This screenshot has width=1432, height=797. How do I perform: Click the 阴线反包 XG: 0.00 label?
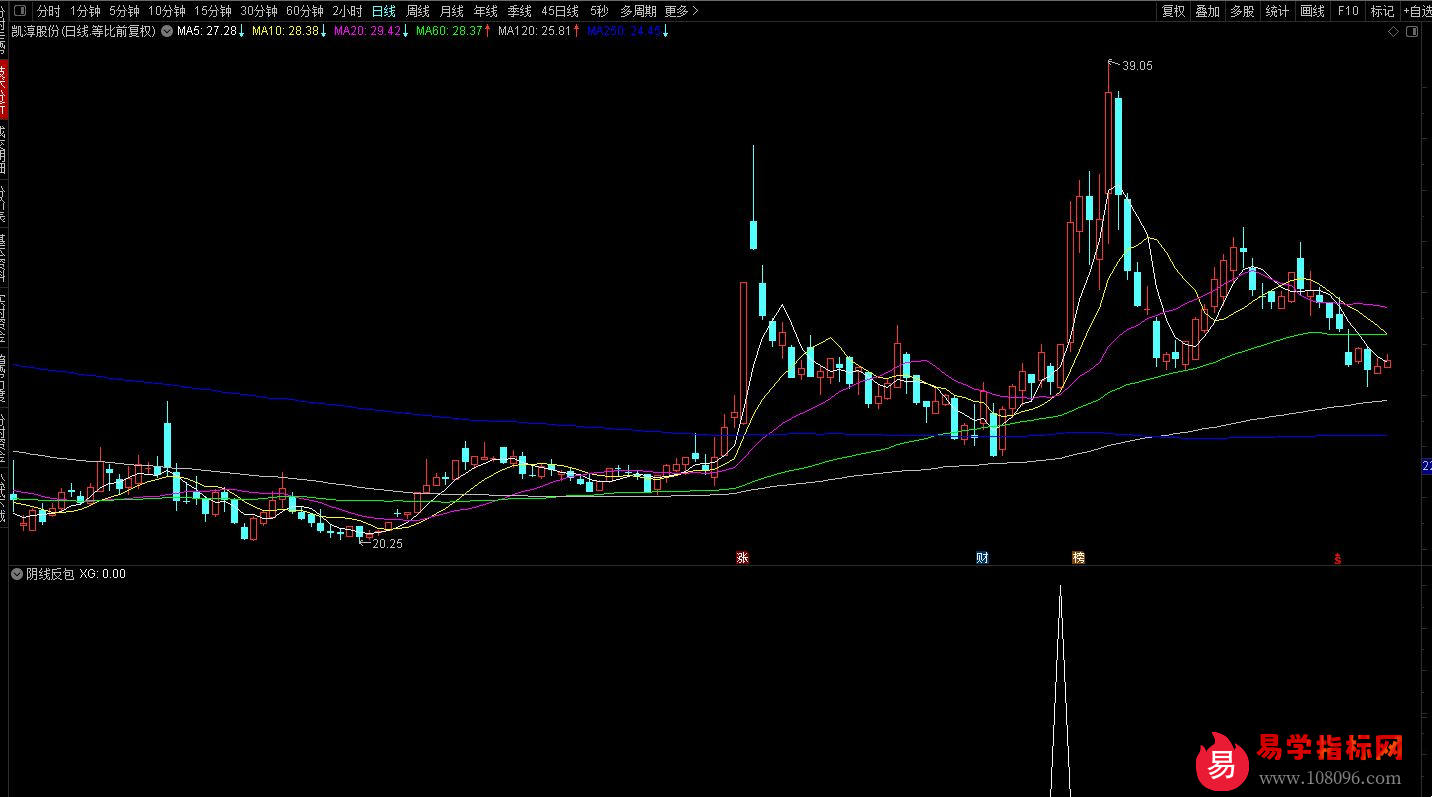tap(76, 574)
